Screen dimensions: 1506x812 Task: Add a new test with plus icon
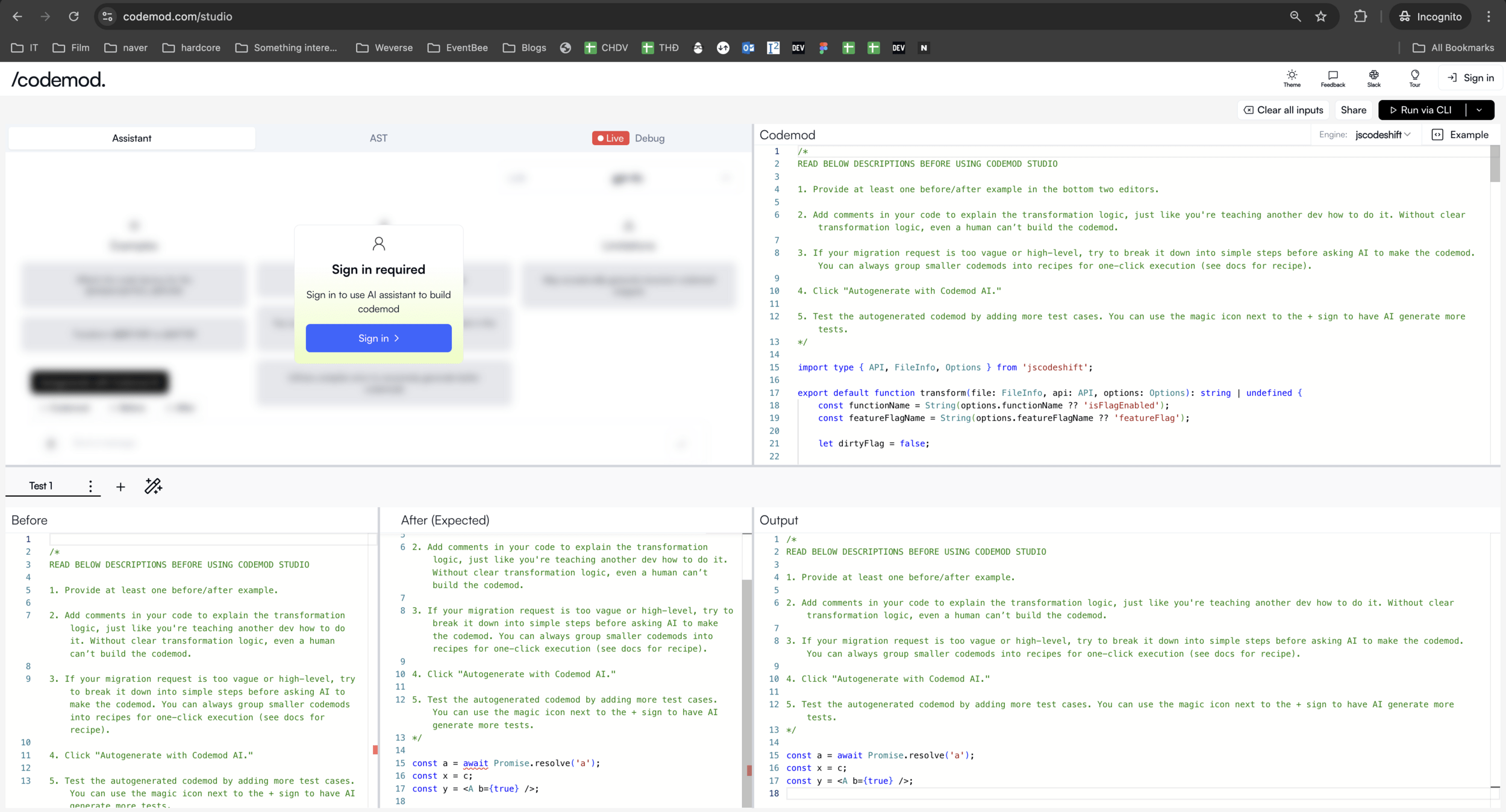coord(120,487)
